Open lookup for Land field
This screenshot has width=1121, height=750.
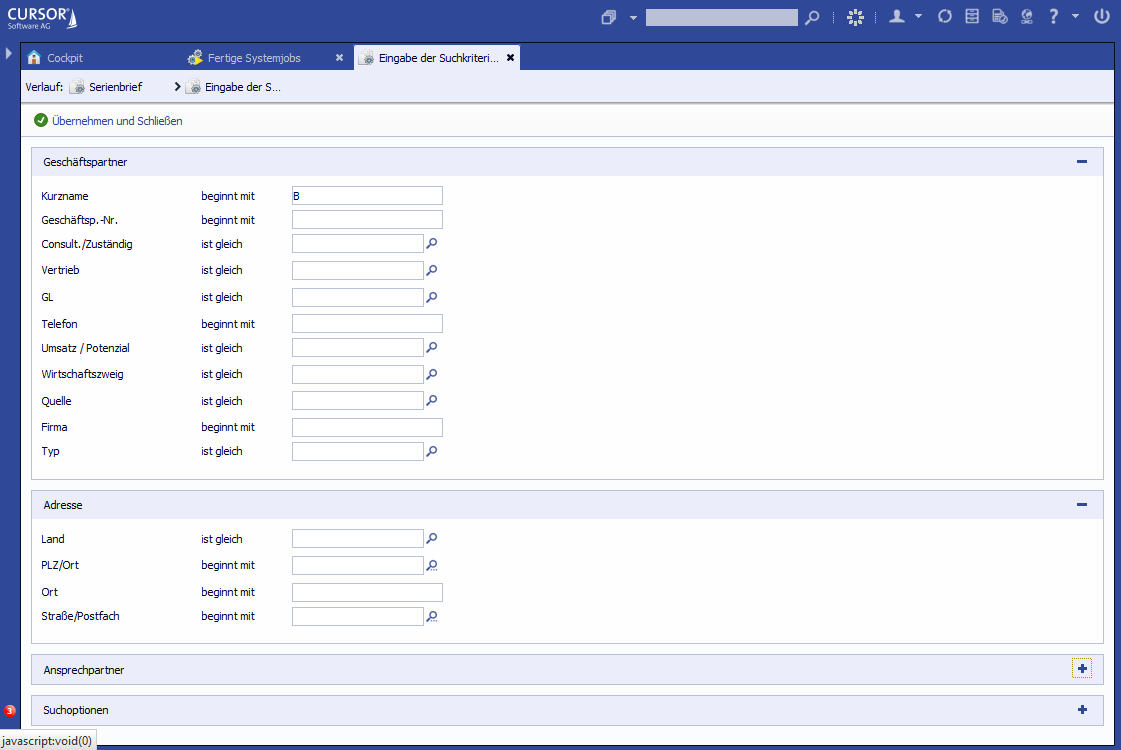click(432, 539)
